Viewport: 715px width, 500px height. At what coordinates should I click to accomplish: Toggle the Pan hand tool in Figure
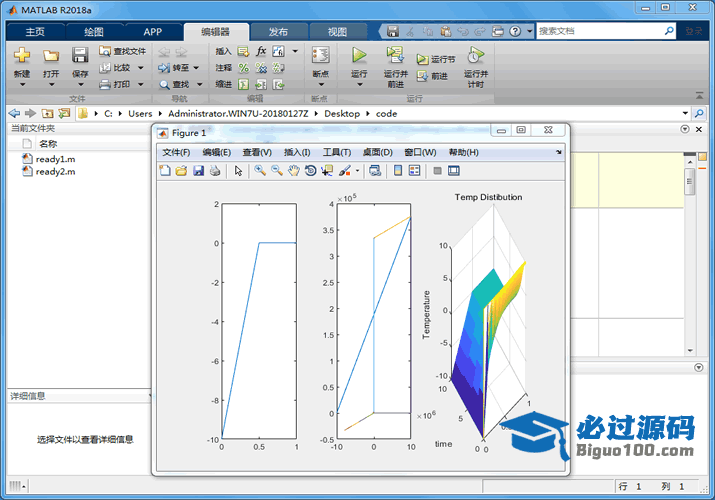[294, 171]
